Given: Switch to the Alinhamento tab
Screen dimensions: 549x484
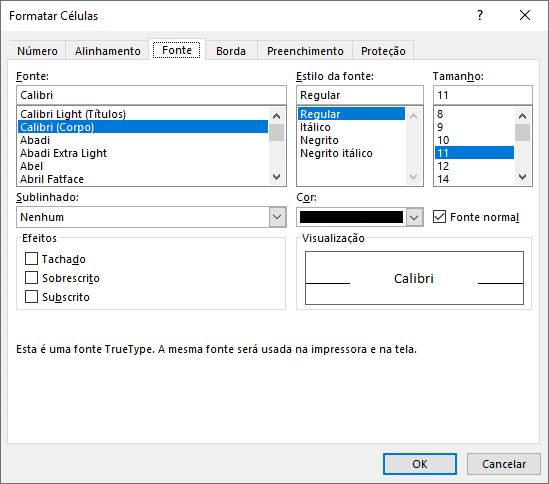Looking at the screenshot, I should click(107, 51).
